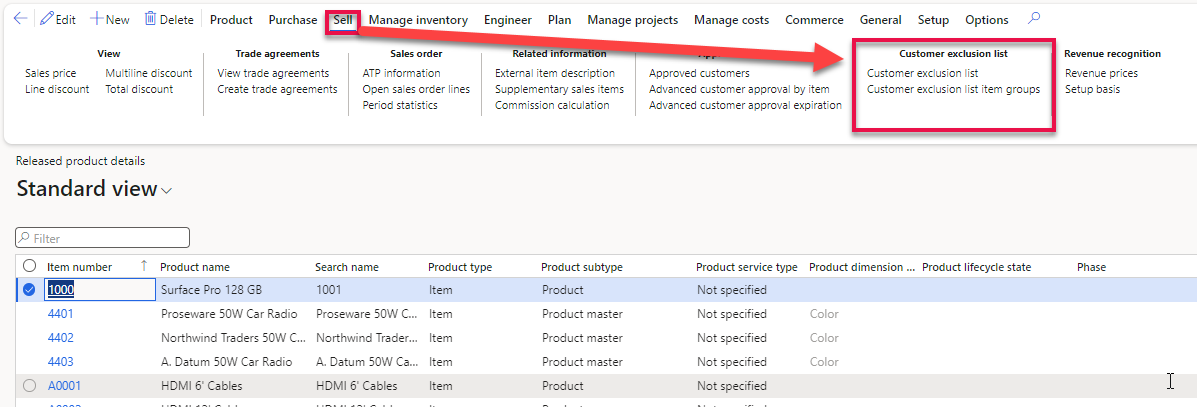Click View trade agreements
The height and width of the screenshot is (407, 1197).
coord(273,73)
